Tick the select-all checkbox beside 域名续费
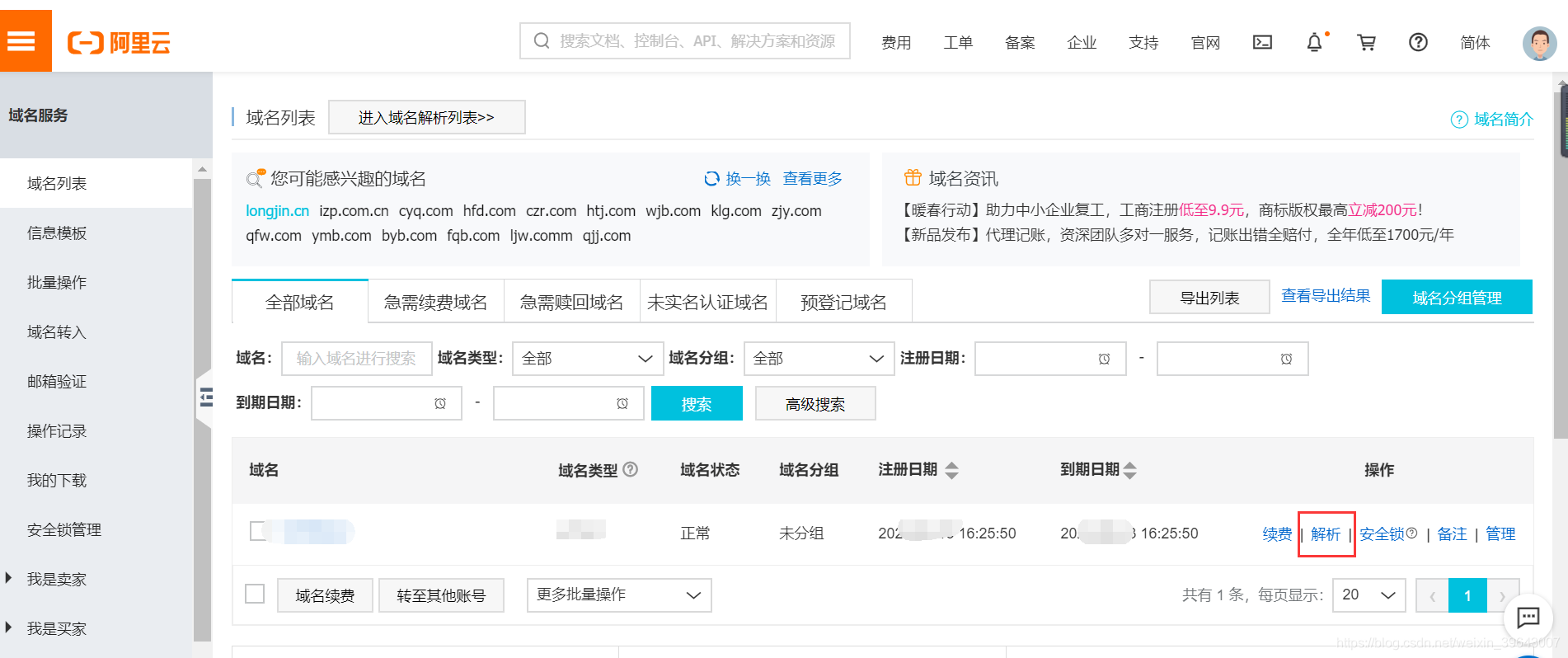 pyautogui.click(x=255, y=594)
